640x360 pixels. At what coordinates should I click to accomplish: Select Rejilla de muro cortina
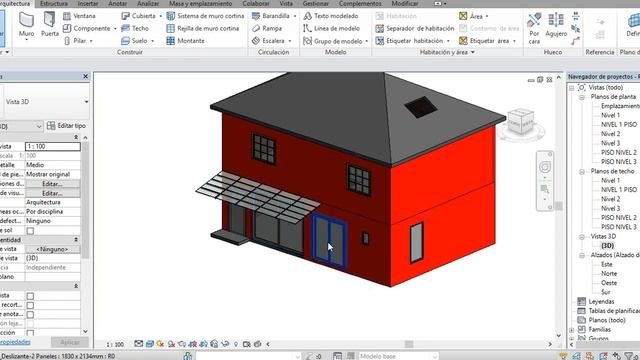pyautogui.click(x=203, y=28)
